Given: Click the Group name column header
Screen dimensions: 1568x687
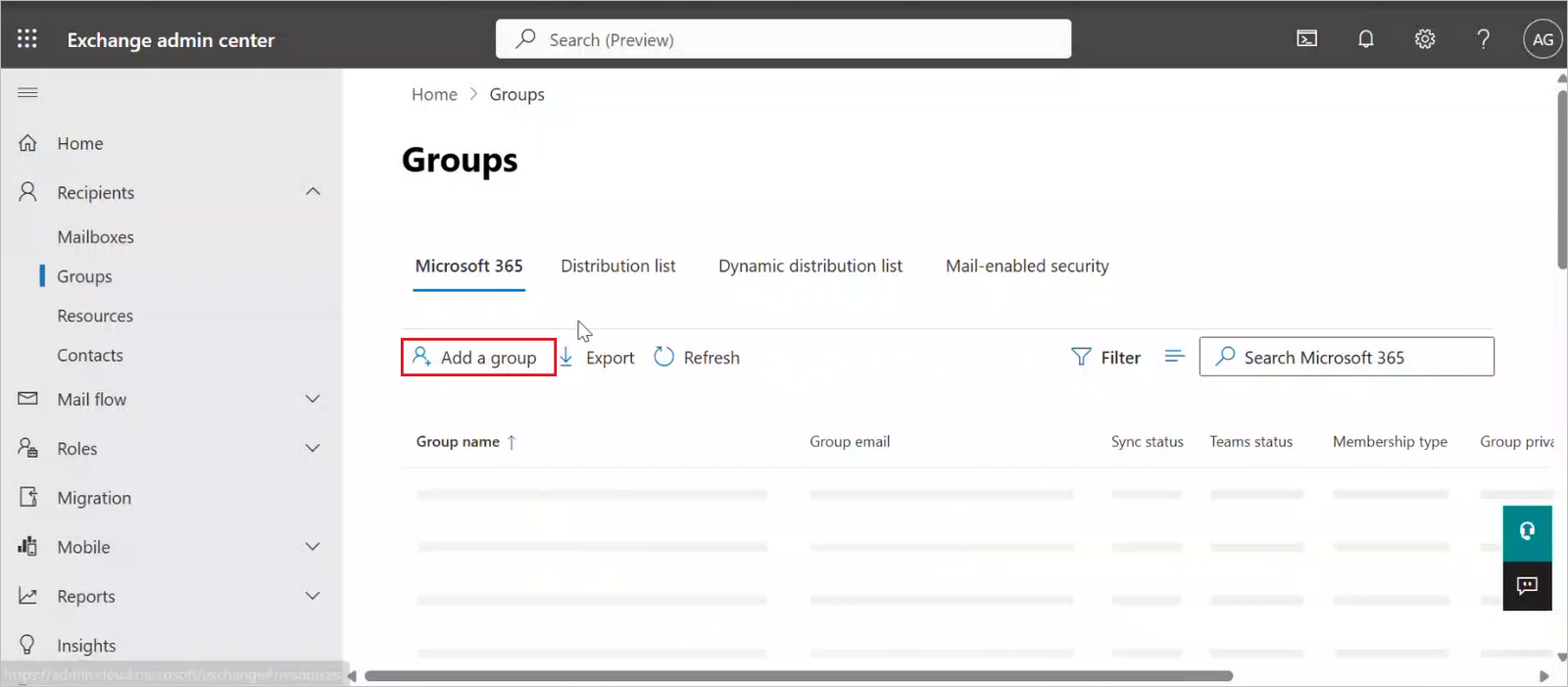Looking at the screenshot, I should click(458, 442).
